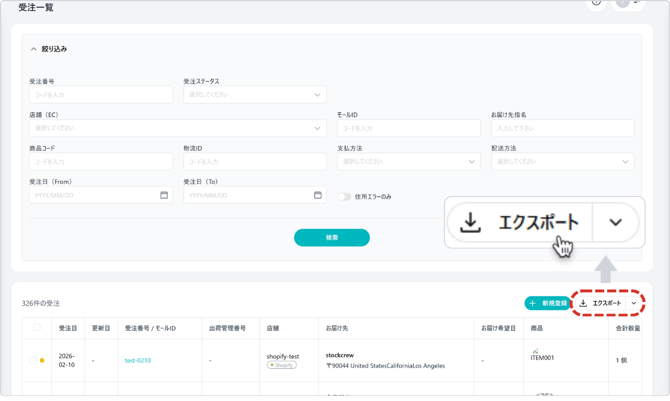This screenshot has height=401, width=670.
Task: Select the checkbox for the test-0210 order row
Action: 33,360
